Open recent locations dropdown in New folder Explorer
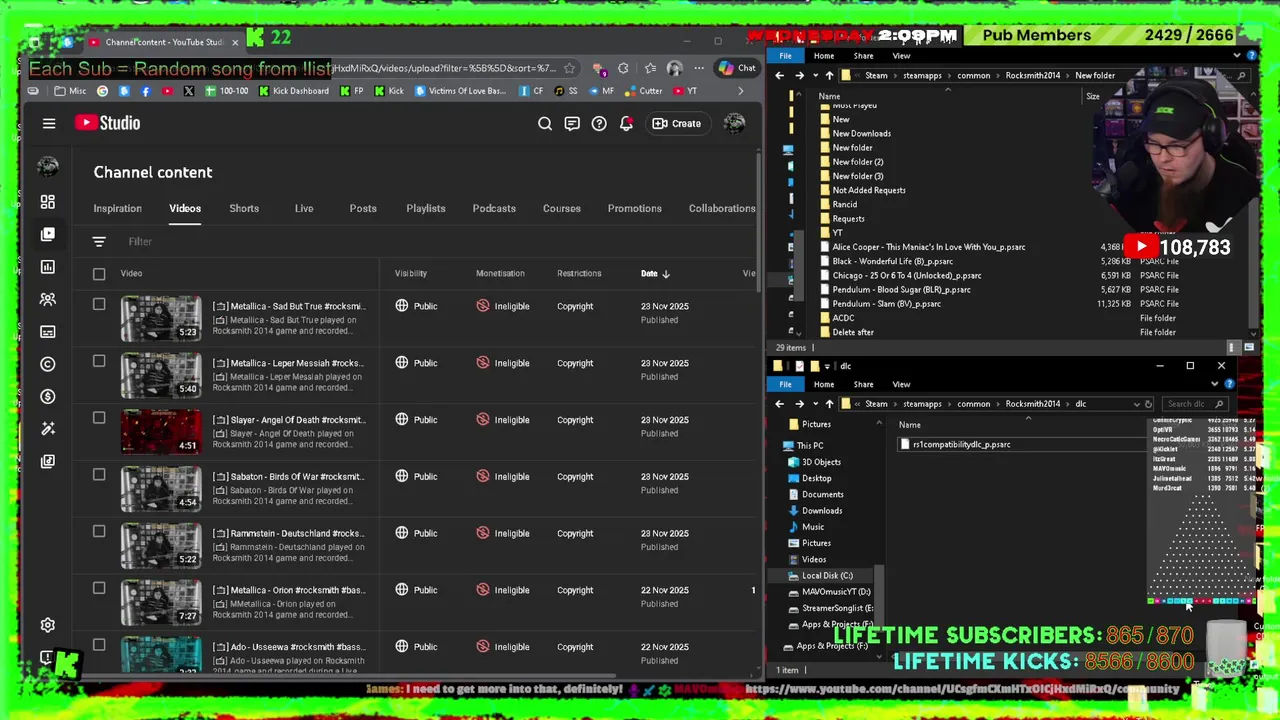1280x720 pixels. [815, 75]
